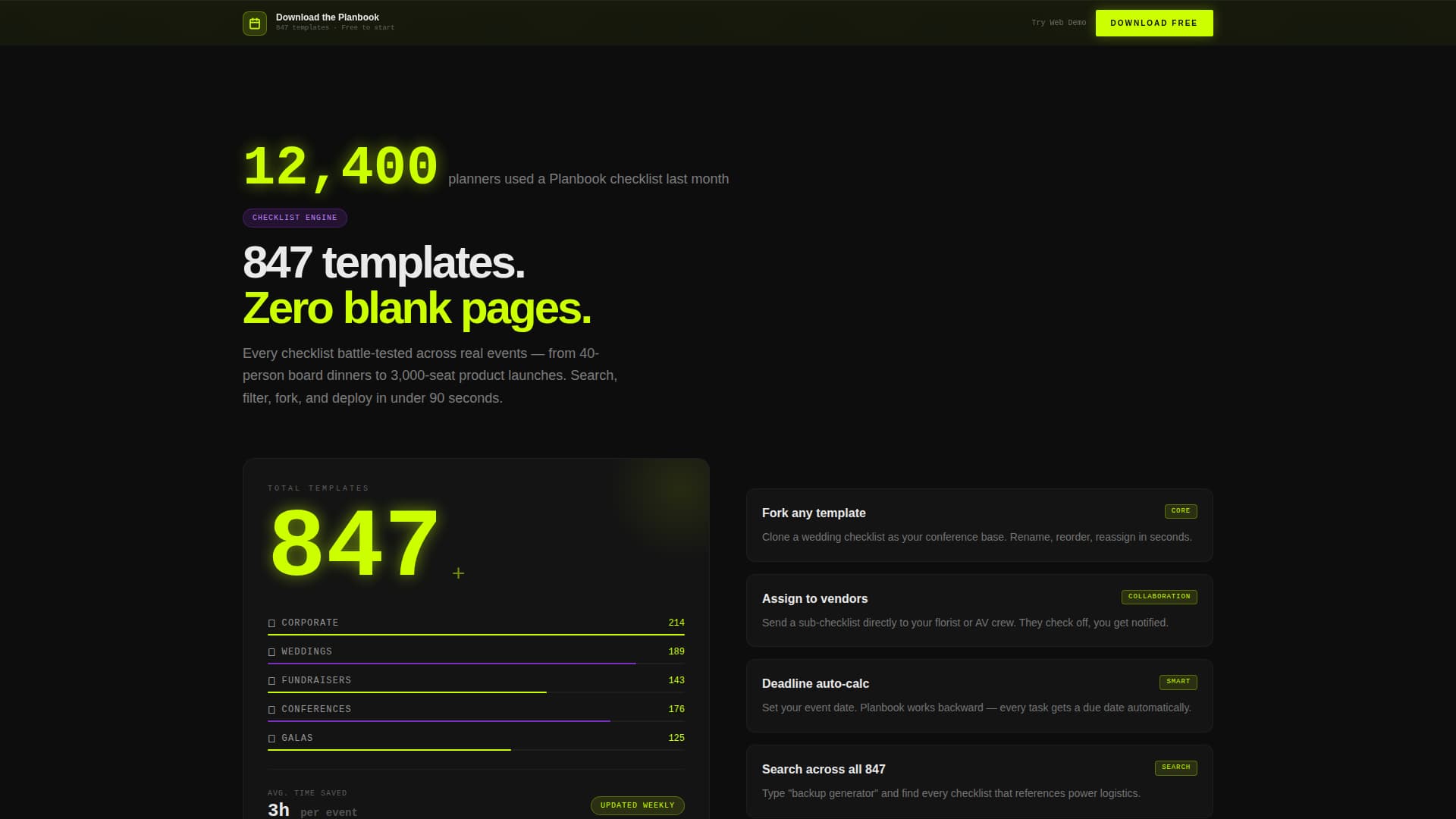Click the Galas count 125
Screen dimensions: 1456x819
pyautogui.click(x=676, y=738)
